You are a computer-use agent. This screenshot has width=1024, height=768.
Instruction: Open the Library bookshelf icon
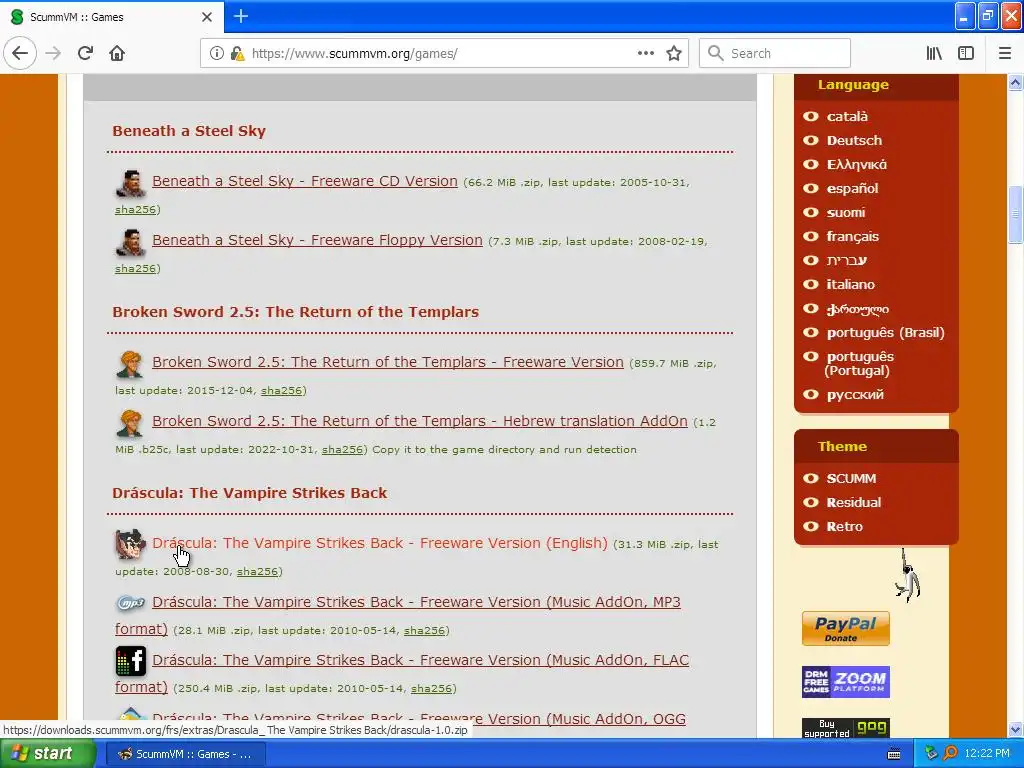(934, 53)
